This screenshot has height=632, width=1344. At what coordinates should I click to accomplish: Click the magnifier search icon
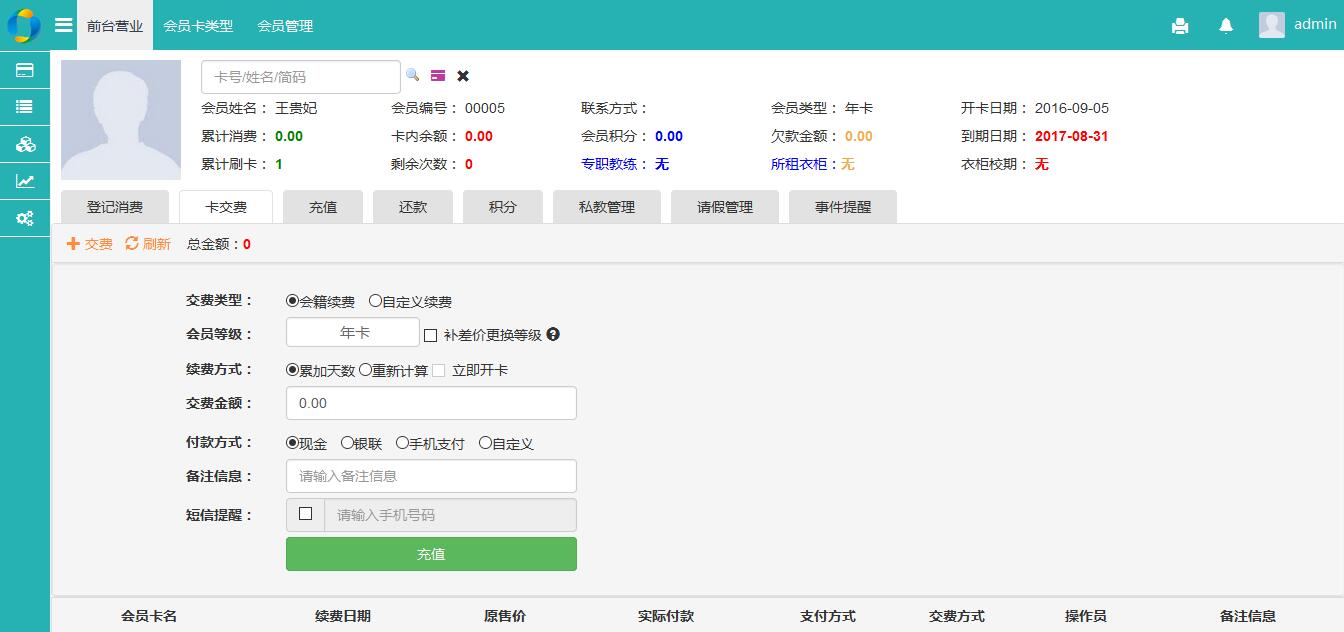click(x=412, y=75)
